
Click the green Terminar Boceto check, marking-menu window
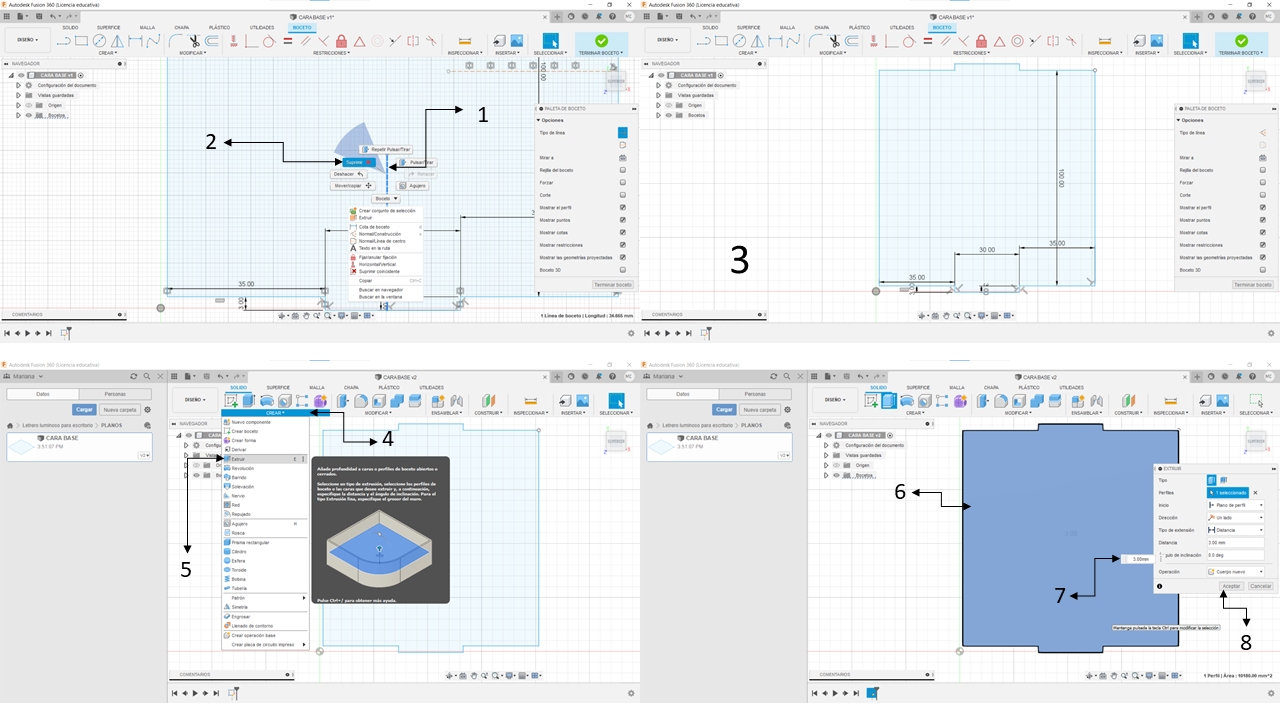pyautogui.click(x=601, y=41)
